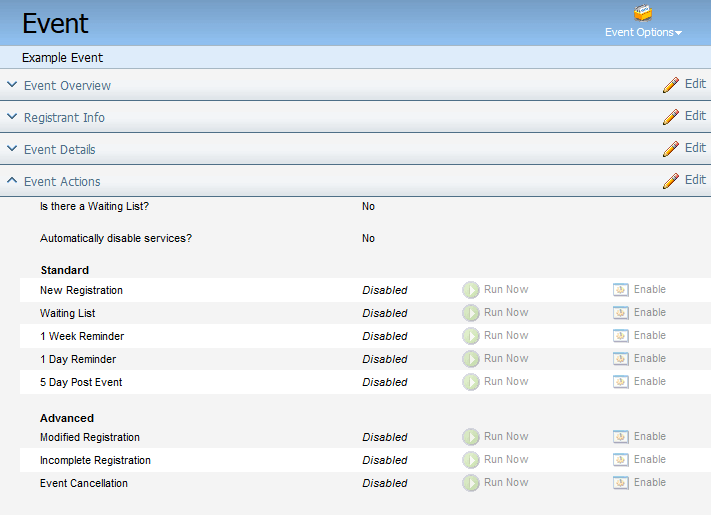Click the Incomplete Registration row name
711x515 pixels.
(95, 461)
